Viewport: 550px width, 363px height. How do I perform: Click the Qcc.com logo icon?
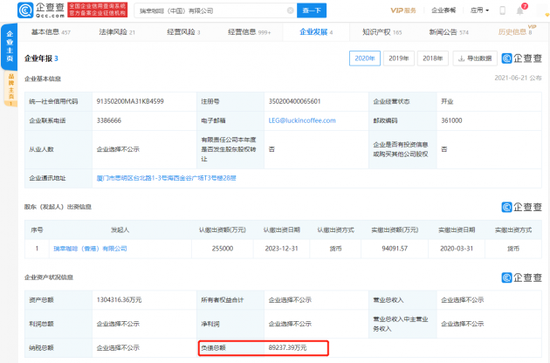tap(25, 10)
